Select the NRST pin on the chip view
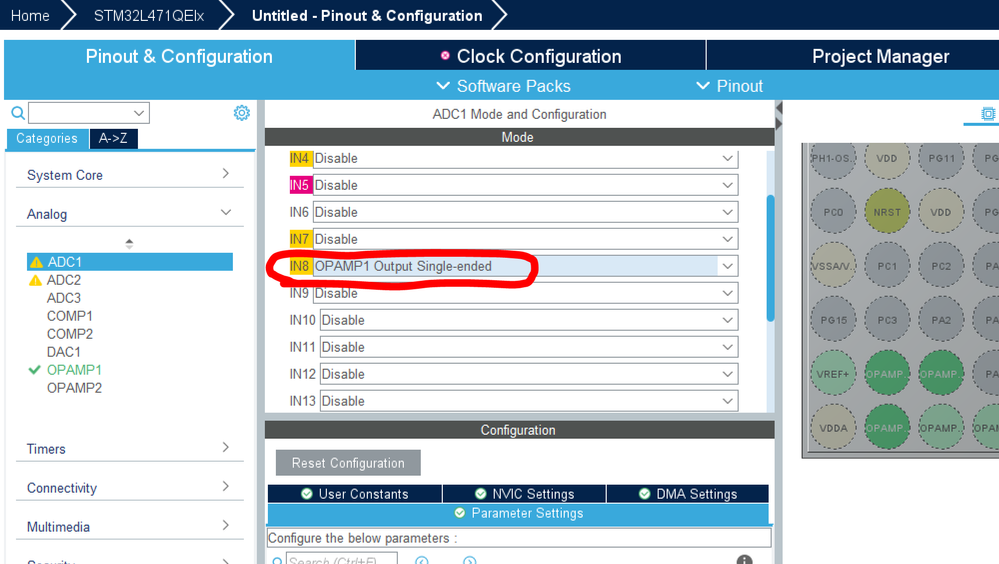The width and height of the screenshot is (999, 564). point(887,212)
